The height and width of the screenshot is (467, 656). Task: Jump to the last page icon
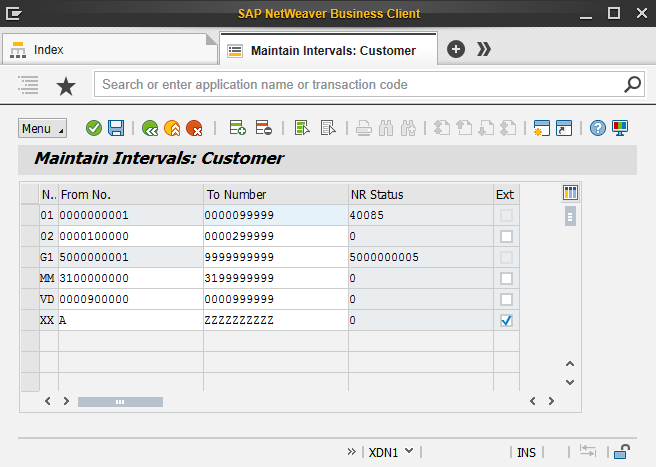[x=508, y=128]
